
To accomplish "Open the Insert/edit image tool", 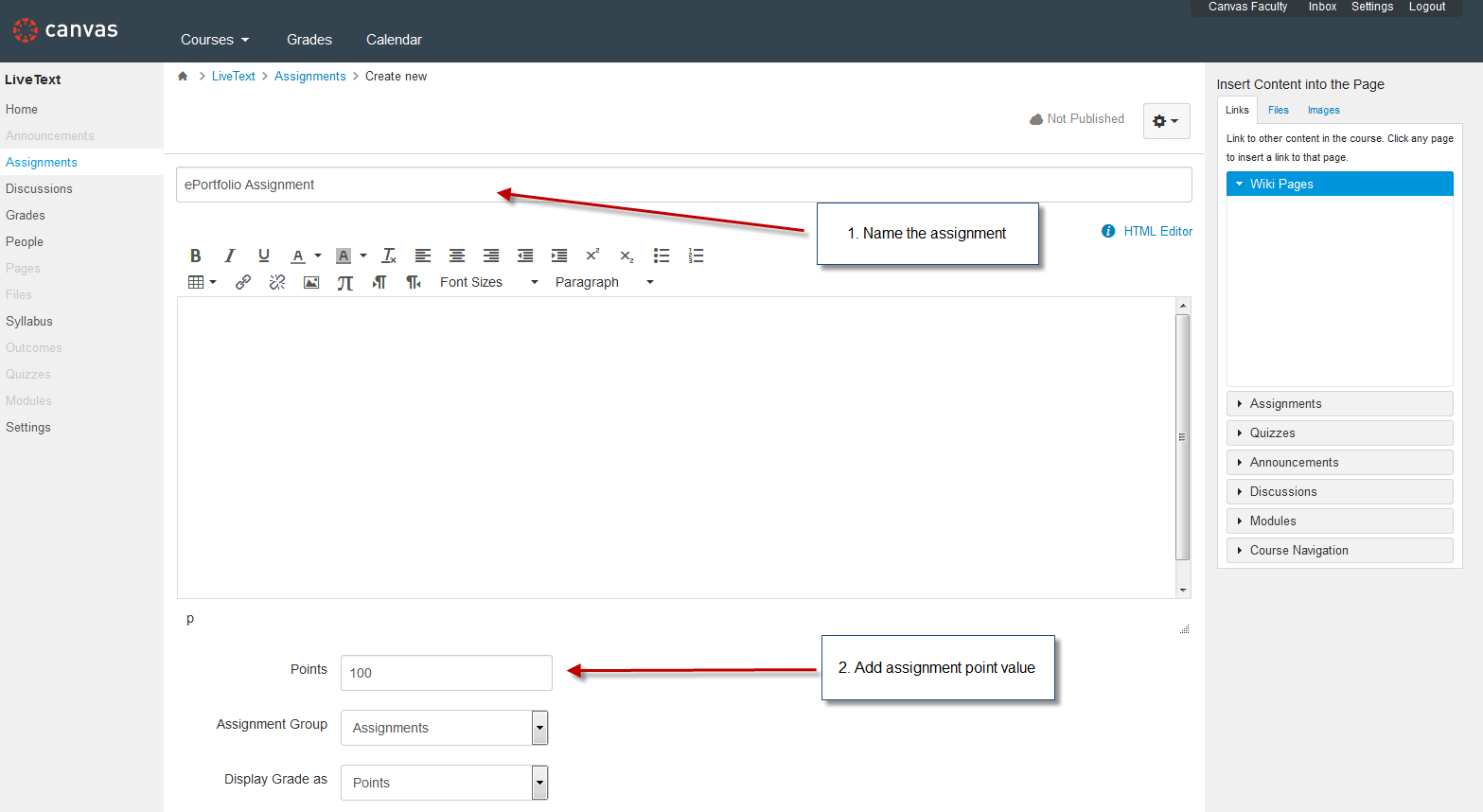I will pos(311,281).
